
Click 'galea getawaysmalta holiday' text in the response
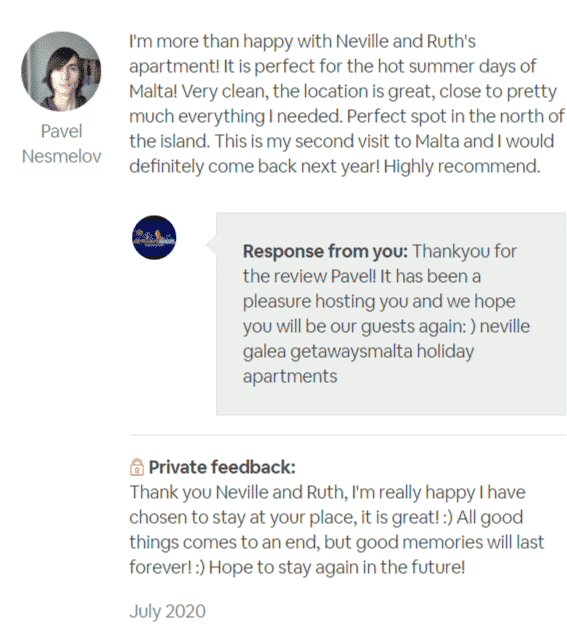(x=359, y=351)
